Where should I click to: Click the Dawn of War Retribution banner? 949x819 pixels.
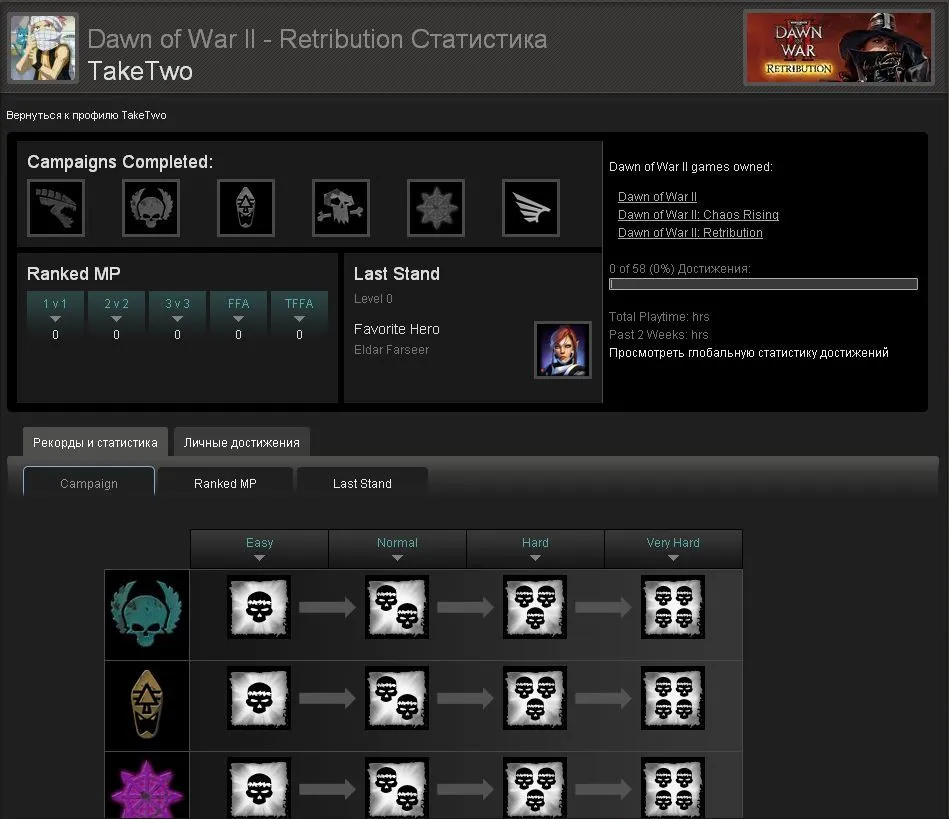click(838, 48)
